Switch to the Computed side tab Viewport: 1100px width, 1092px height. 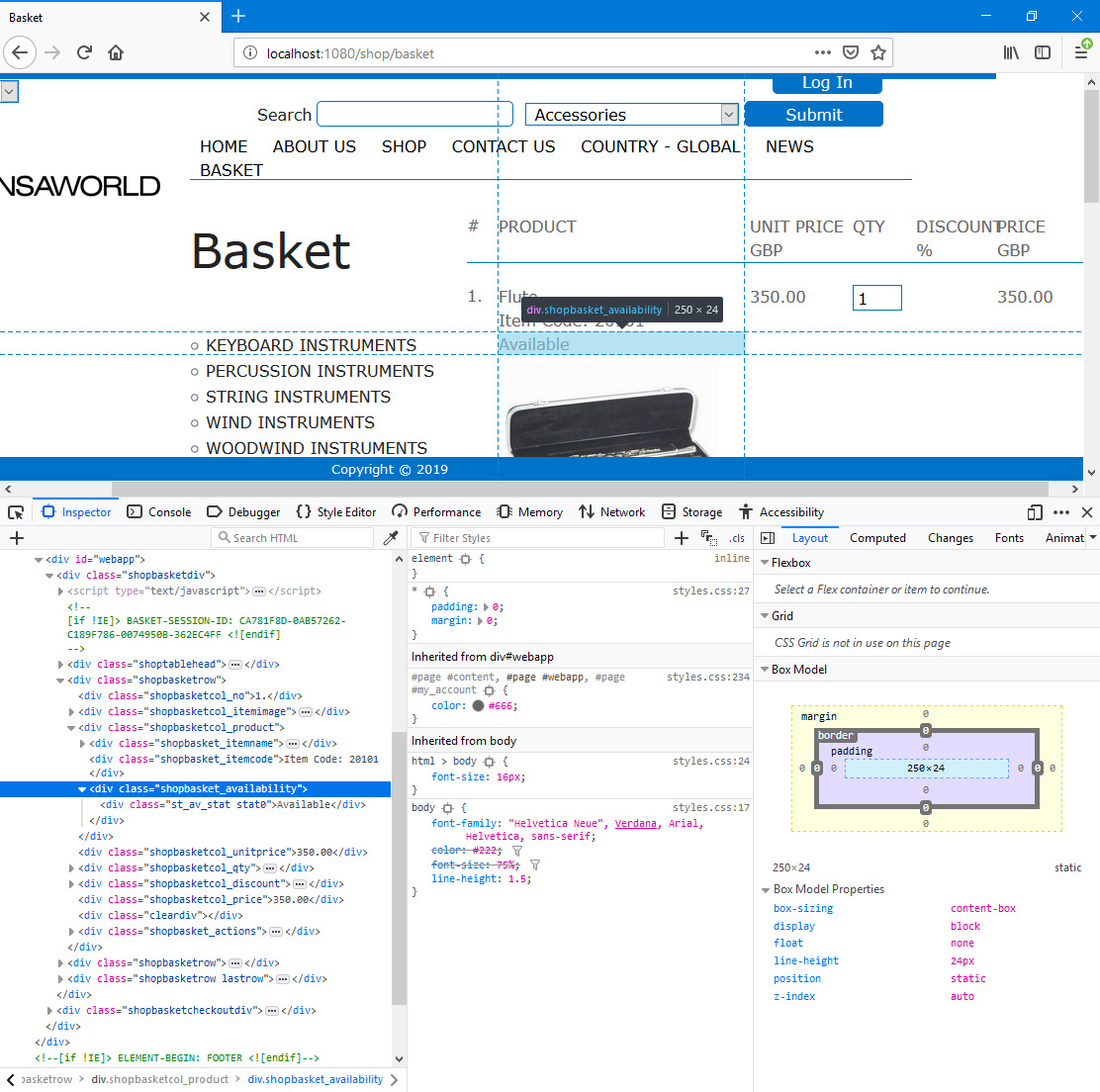coord(877,538)
